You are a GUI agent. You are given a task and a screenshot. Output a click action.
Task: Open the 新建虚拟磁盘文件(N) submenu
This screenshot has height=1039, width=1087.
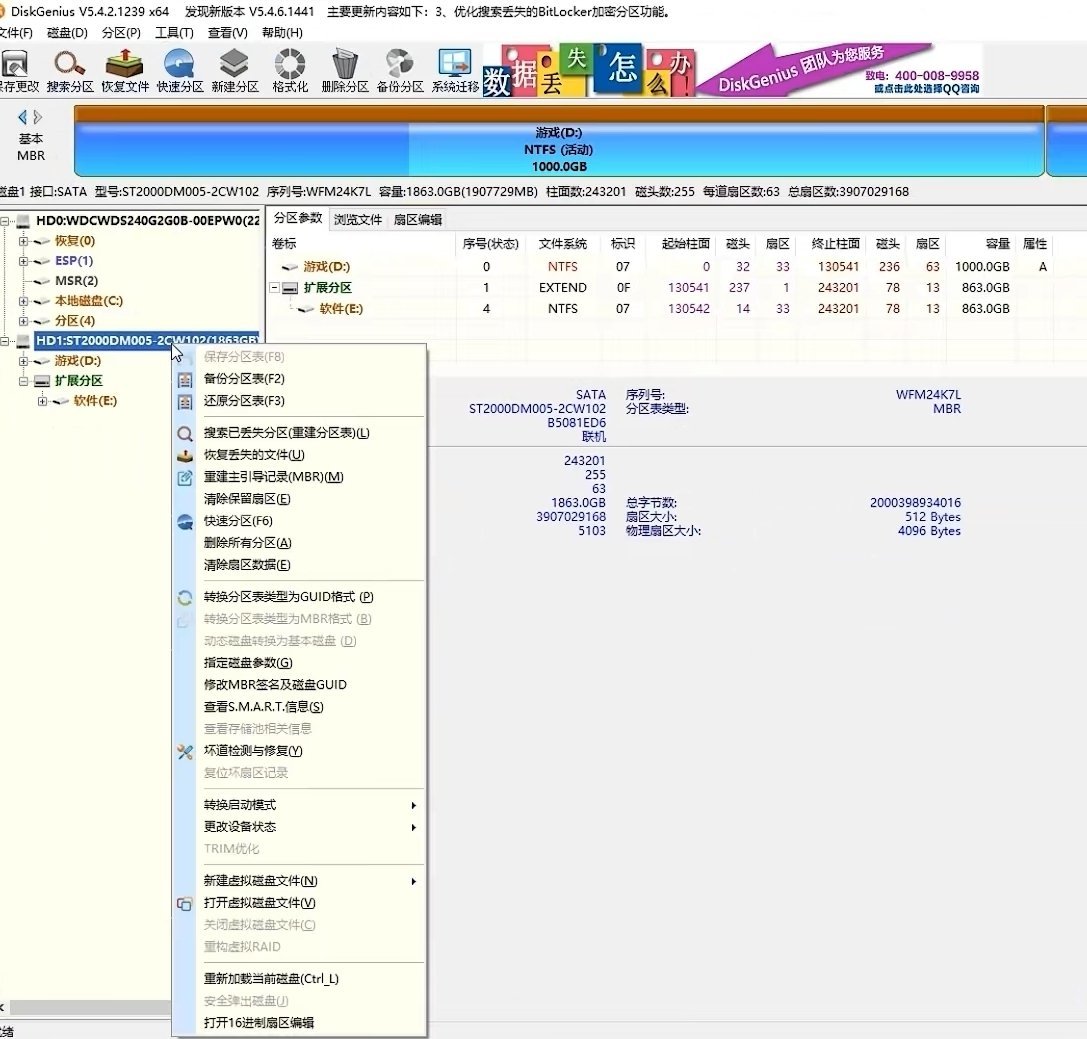(299, 882)
